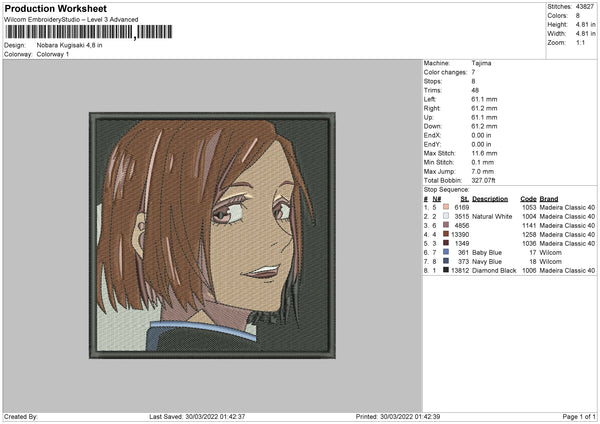
Task: Click the mauve color swatch in row 3
Action: (446, 225)
